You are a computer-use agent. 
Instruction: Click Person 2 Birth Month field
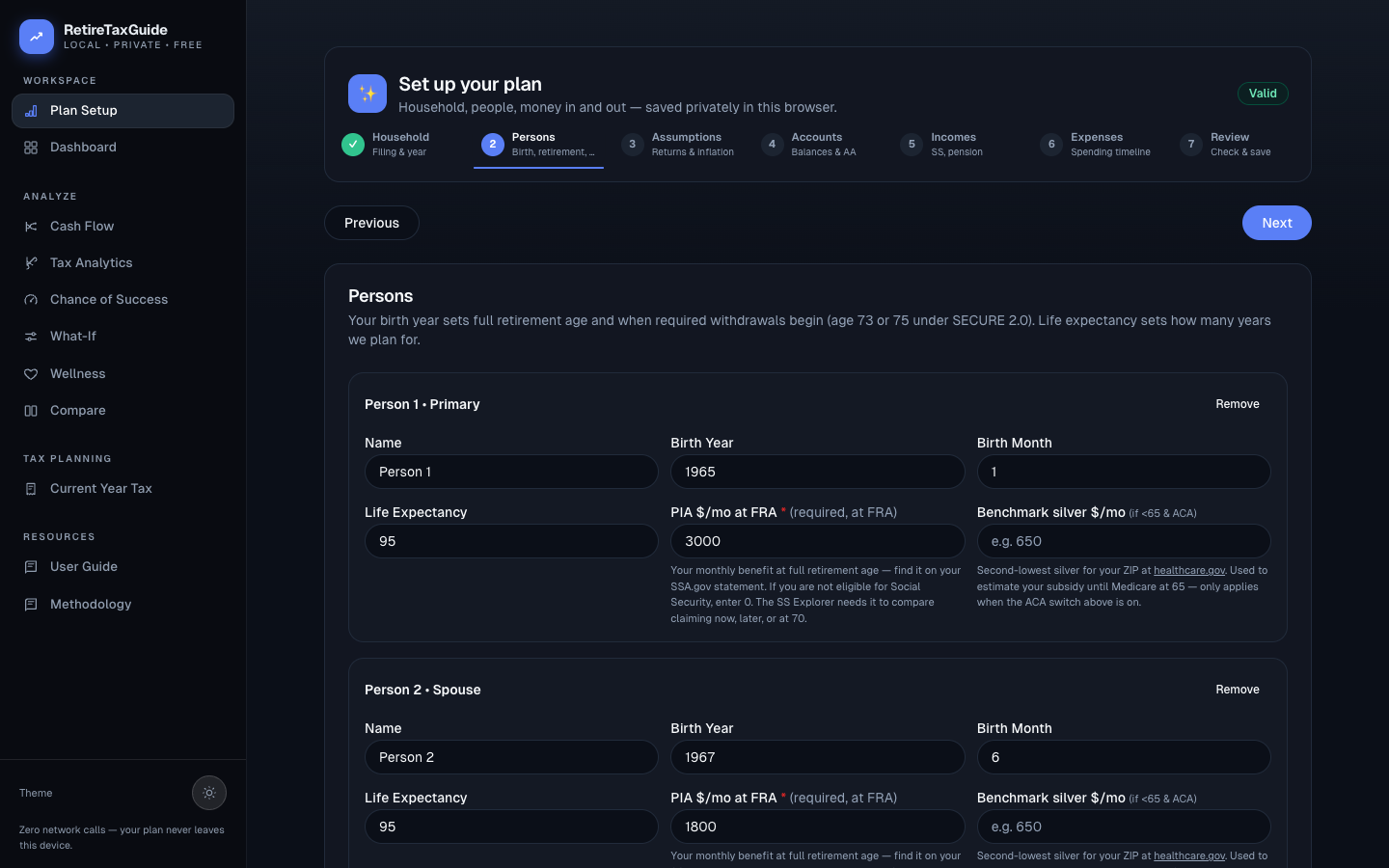point(1124,757)
